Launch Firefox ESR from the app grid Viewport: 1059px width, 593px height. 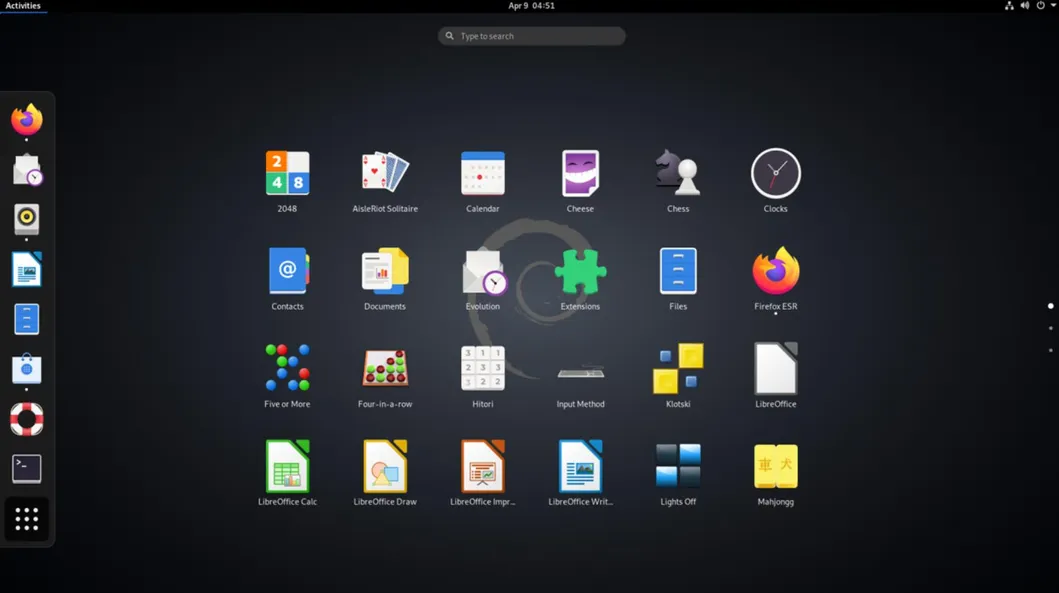(x=775, y=269)
